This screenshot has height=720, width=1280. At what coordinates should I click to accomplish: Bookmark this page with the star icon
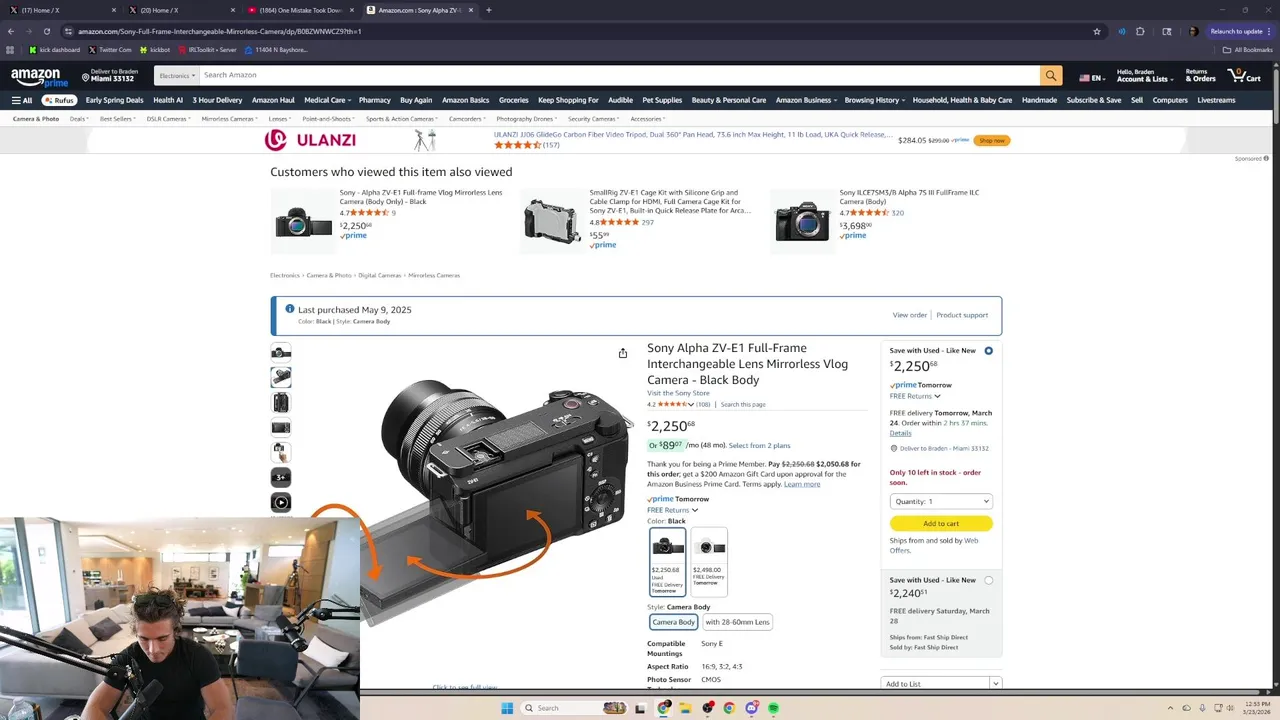click(x=1097, y=31)
